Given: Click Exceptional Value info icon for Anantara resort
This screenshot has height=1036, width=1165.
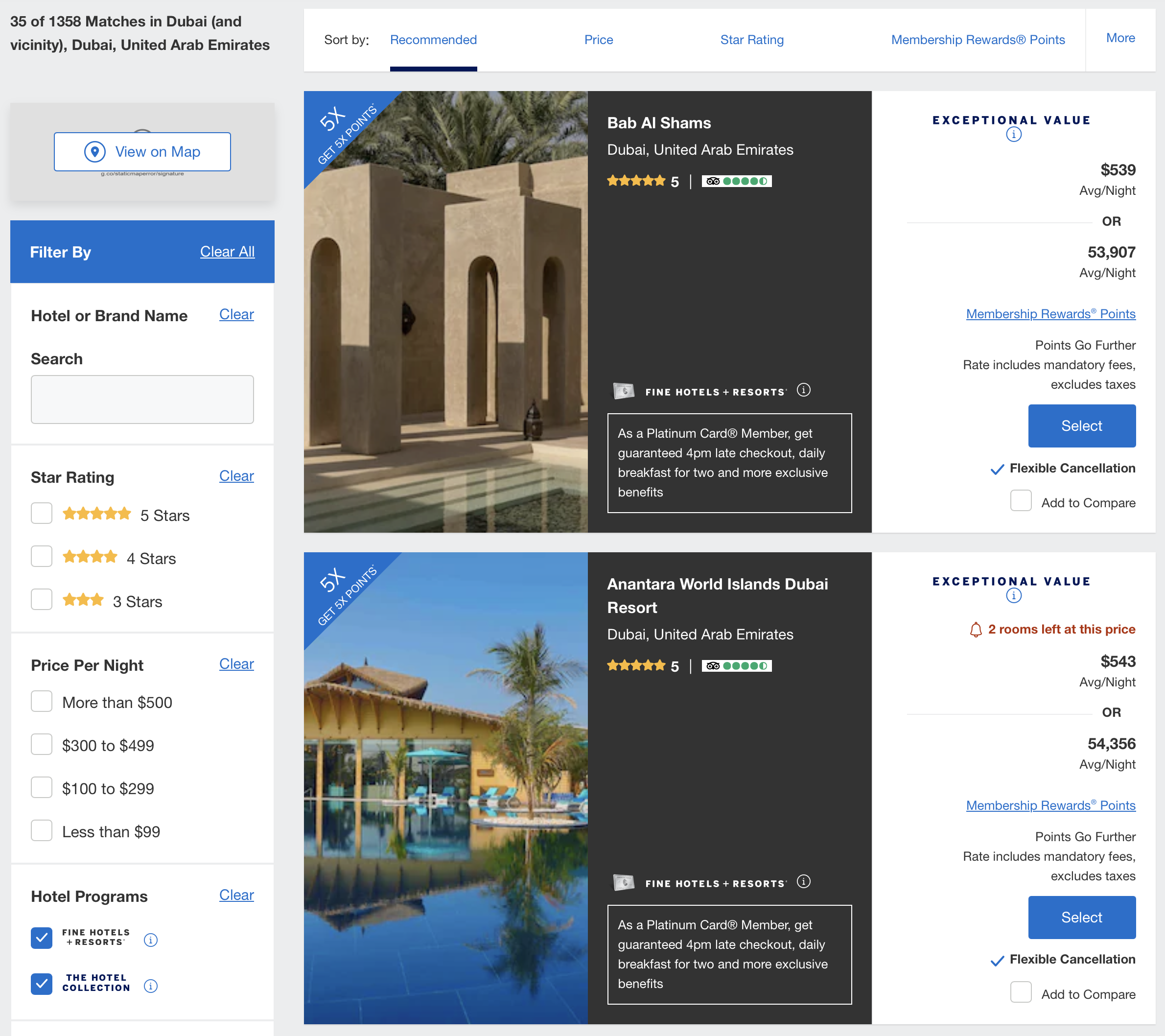Looking at the screenshot, I should tap(1013, 596).
